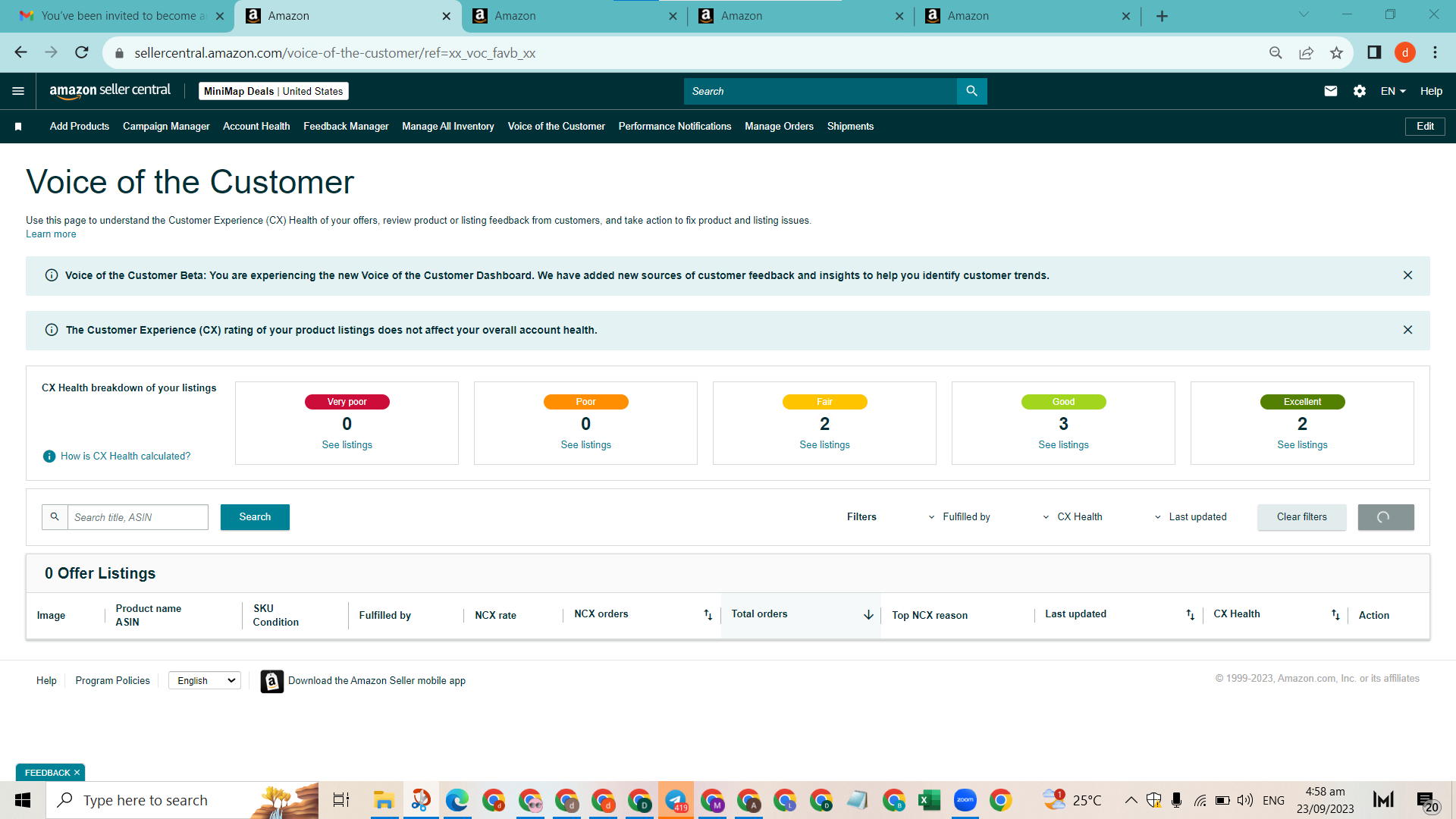Open the mail messages icon
1456x819 pixels.
pyautogui.click(x=1331, y=91)
